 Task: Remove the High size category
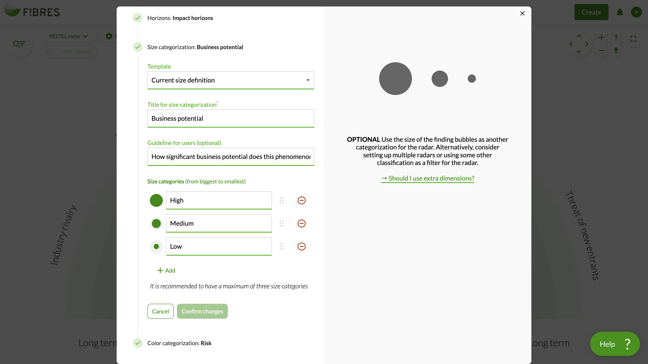pos(301,200)
